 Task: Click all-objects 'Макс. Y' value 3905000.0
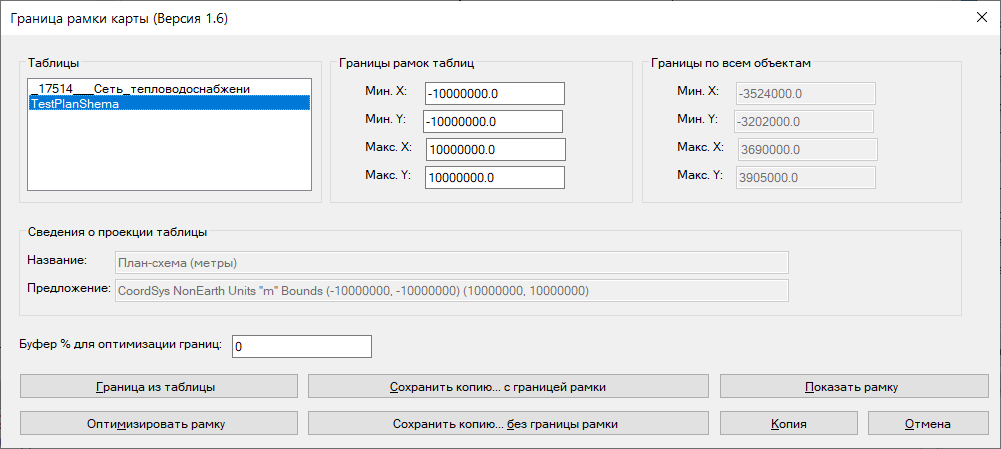point(805,177)
